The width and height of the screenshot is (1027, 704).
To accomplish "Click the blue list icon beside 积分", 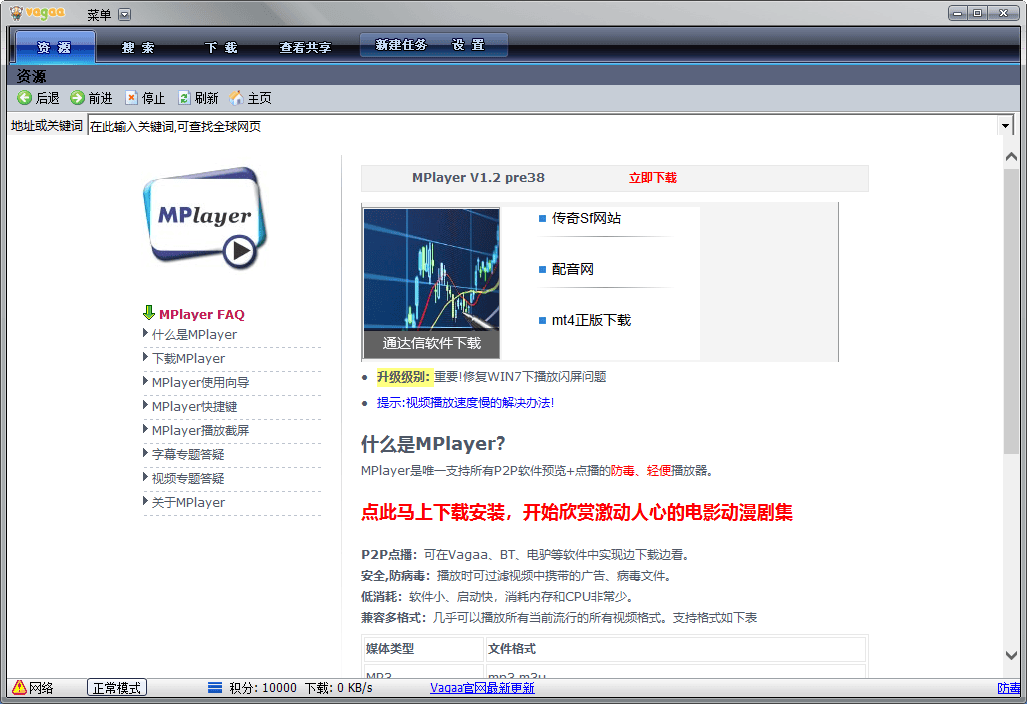I will 215,687.
